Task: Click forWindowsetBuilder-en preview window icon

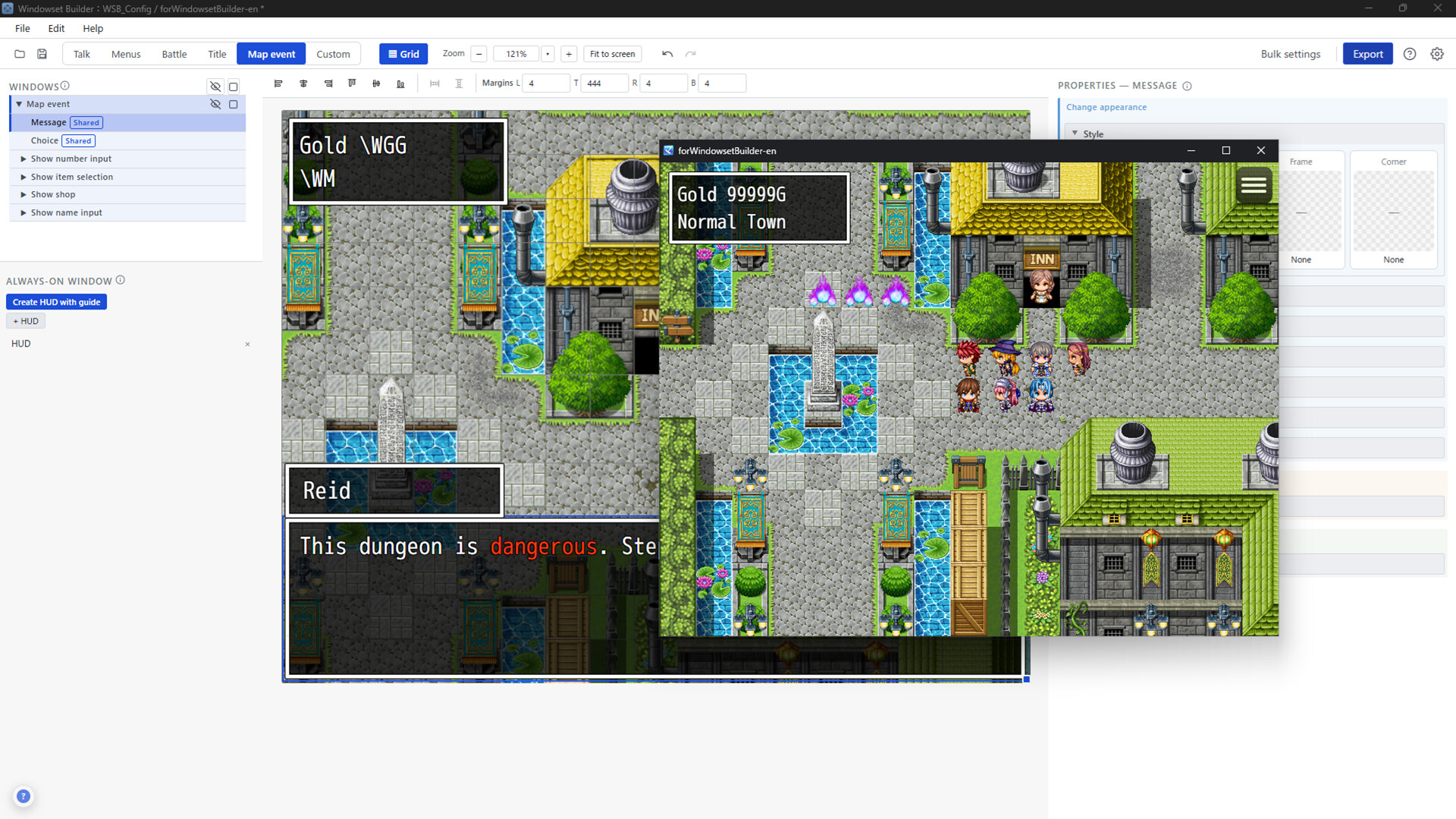Action: click(668, 150)
